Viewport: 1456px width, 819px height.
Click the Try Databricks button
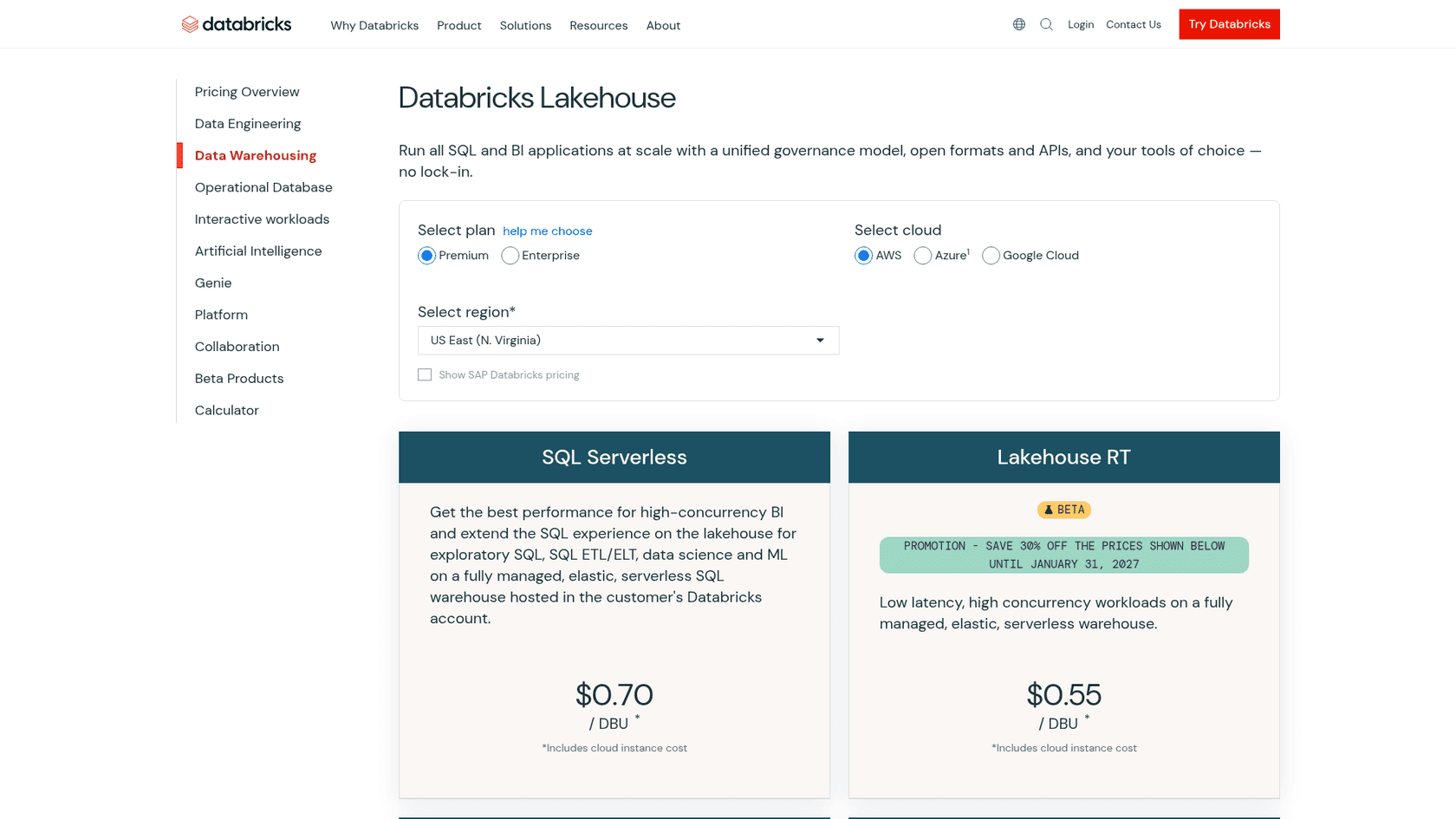[1229, 24]
